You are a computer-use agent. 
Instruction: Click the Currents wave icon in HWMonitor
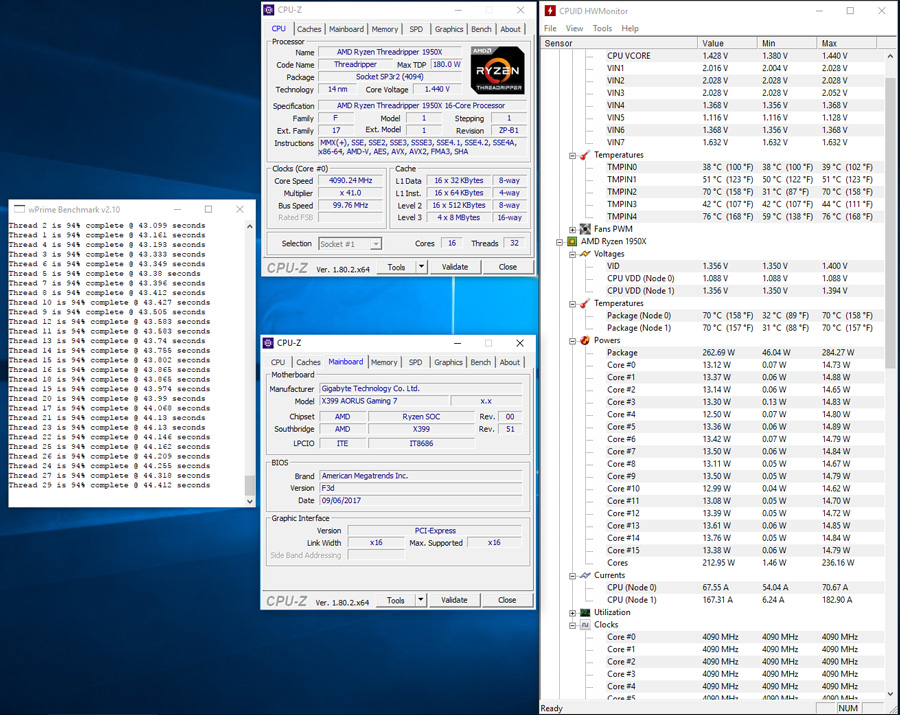[585, 575]
